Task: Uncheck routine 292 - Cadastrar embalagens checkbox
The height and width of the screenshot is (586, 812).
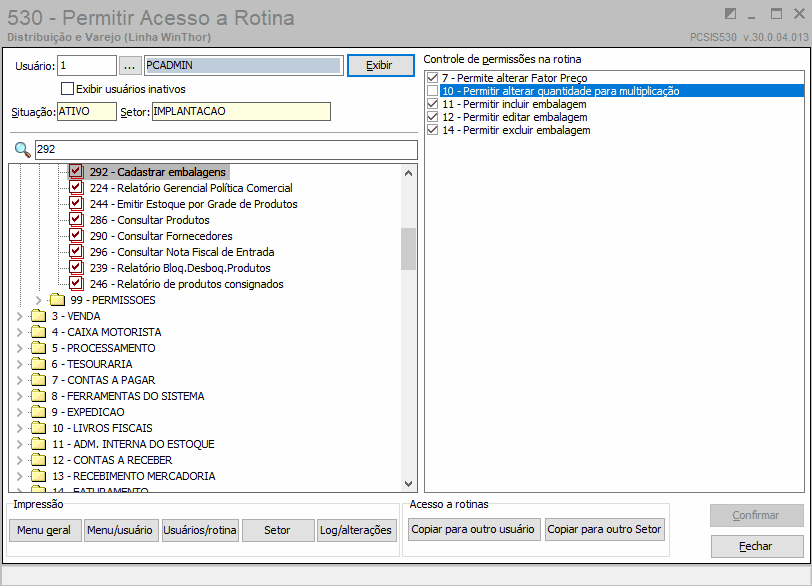Action: [76, 171]
